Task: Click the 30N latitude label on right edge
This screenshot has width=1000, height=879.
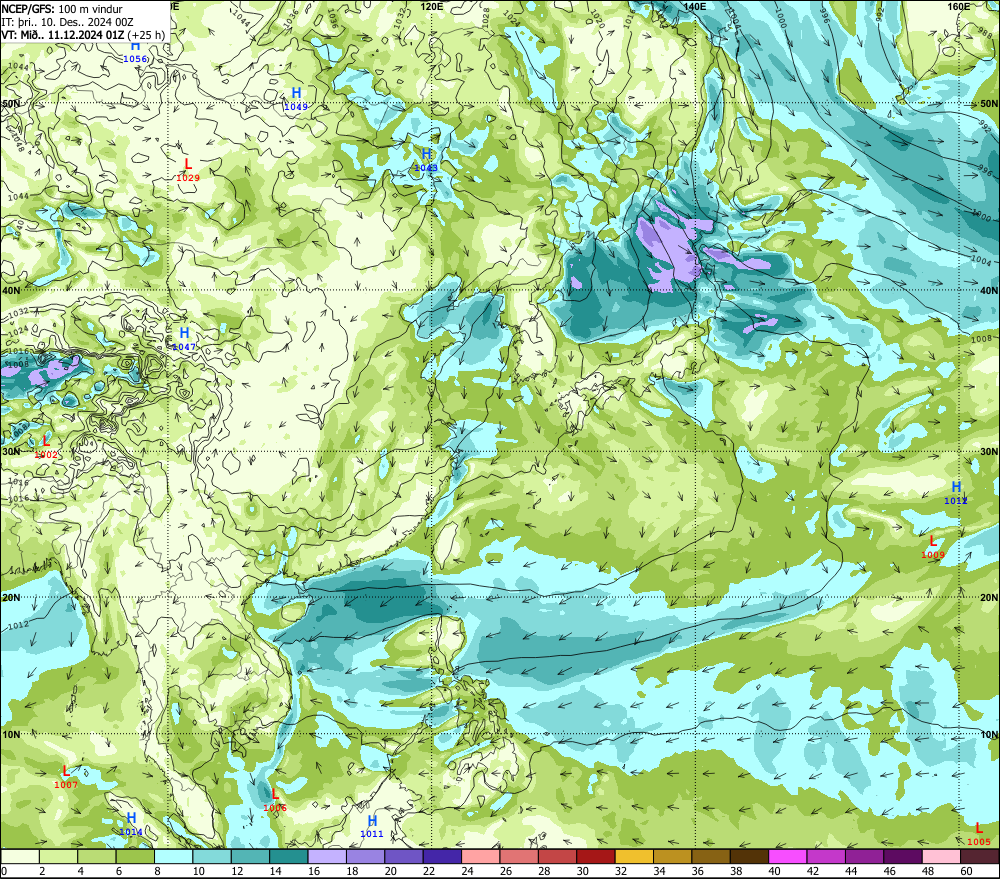Action: [x=989, y=452]
